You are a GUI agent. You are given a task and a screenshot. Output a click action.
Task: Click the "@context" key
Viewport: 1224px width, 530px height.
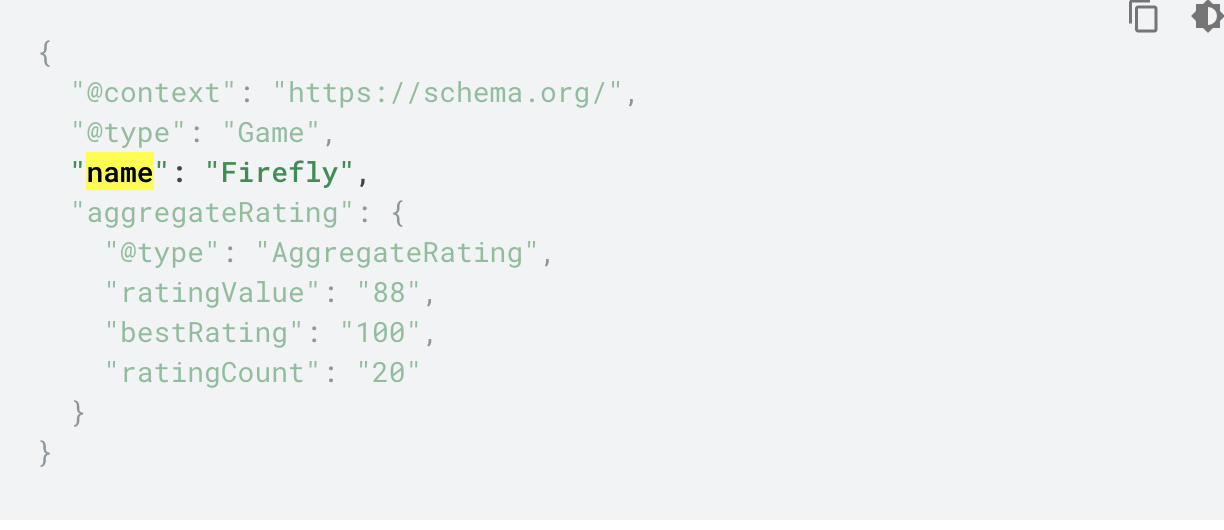154,93
